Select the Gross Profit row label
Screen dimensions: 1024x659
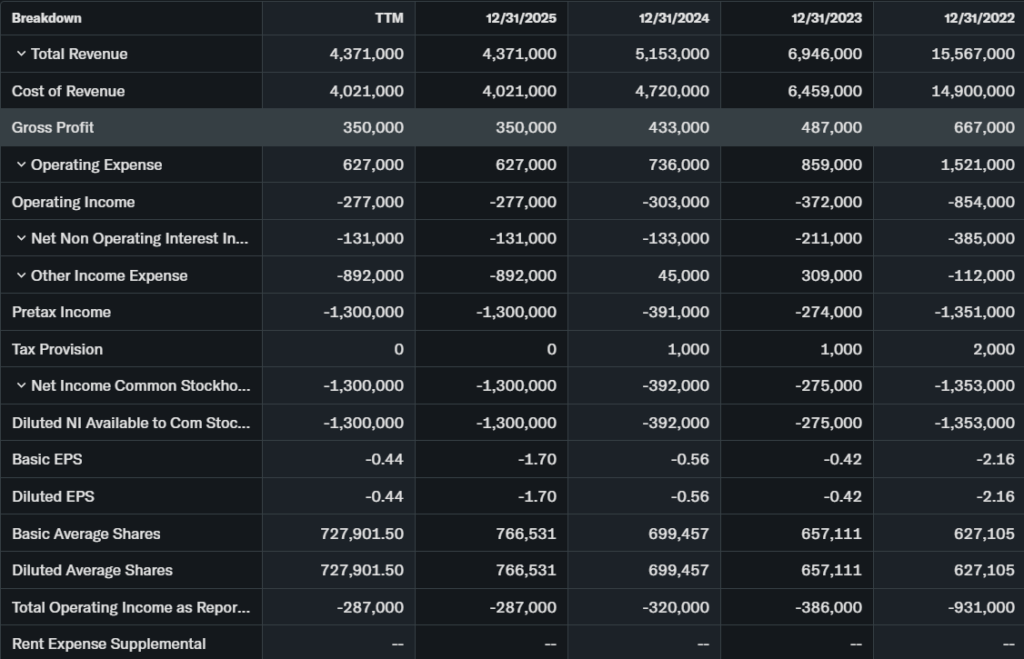pyautogui.click(x=53, y=128)
